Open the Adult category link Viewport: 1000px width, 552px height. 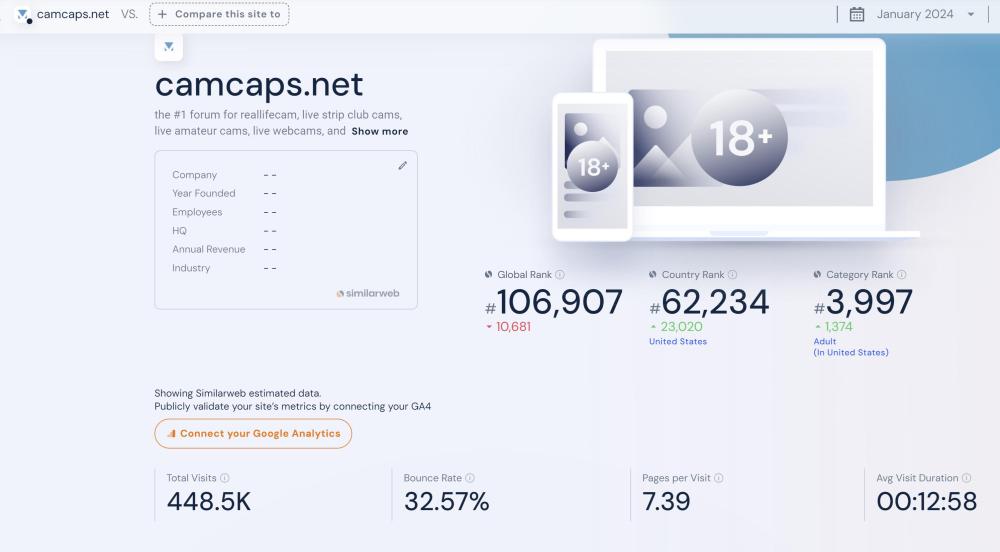(x=825, y=342)
